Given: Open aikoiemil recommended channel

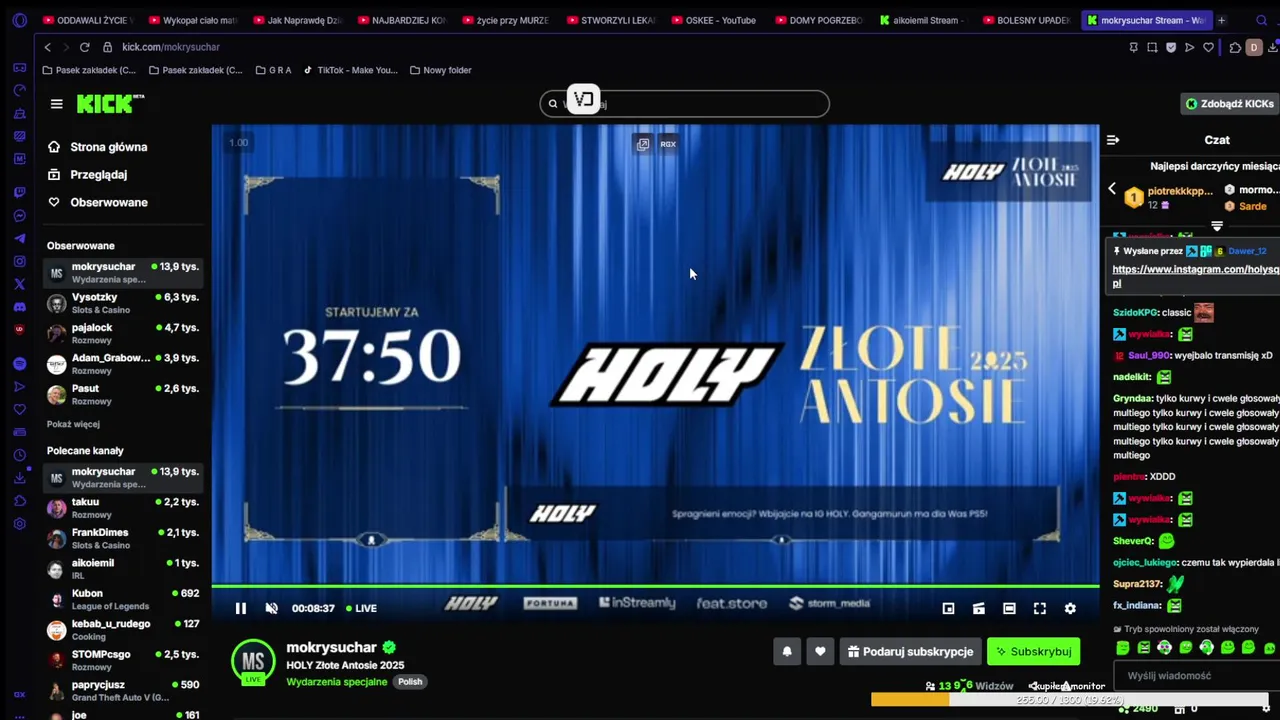Looking at the screenshot, I should 123,569.
